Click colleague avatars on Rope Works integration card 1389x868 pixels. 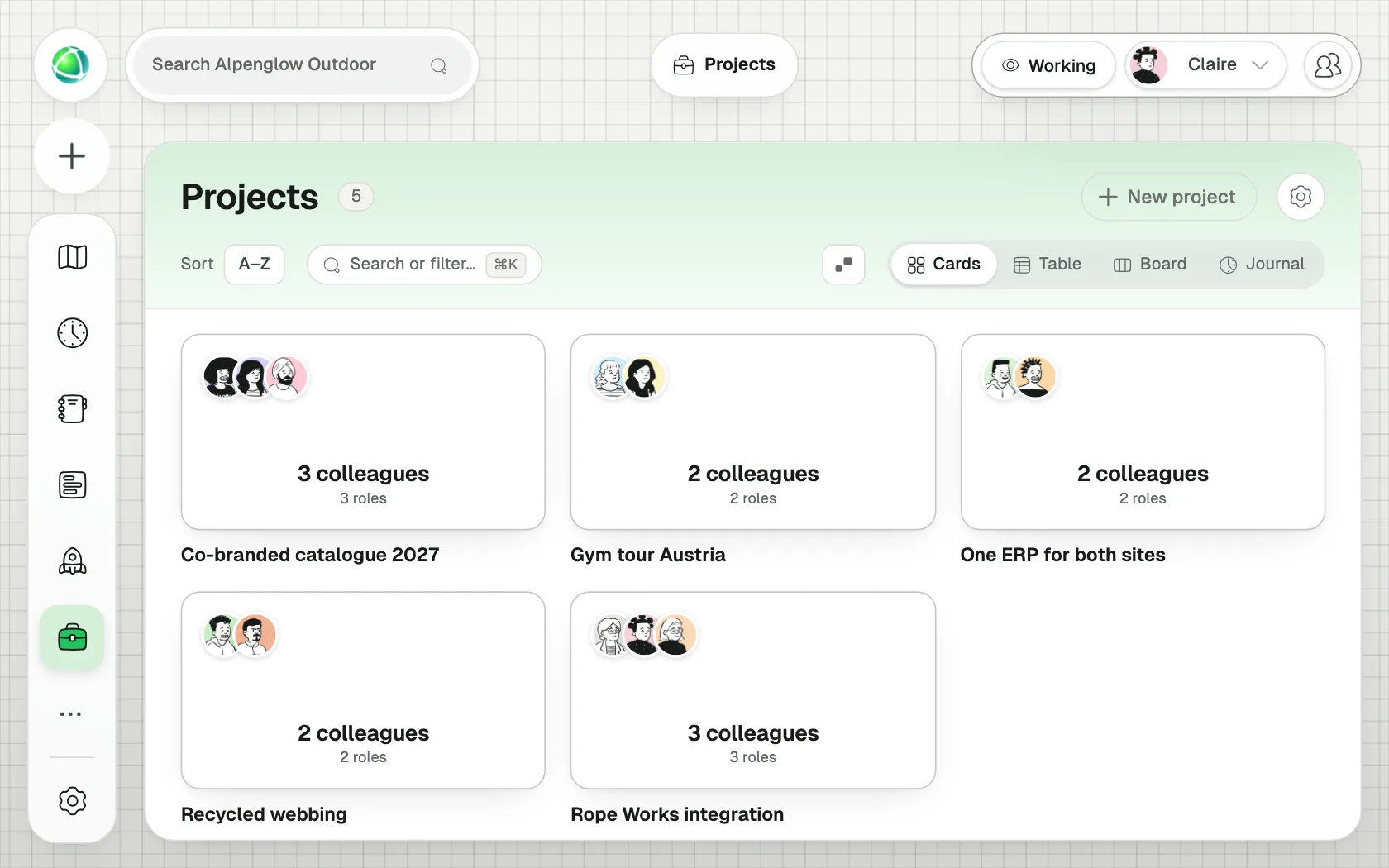click(x=645, y=636)
